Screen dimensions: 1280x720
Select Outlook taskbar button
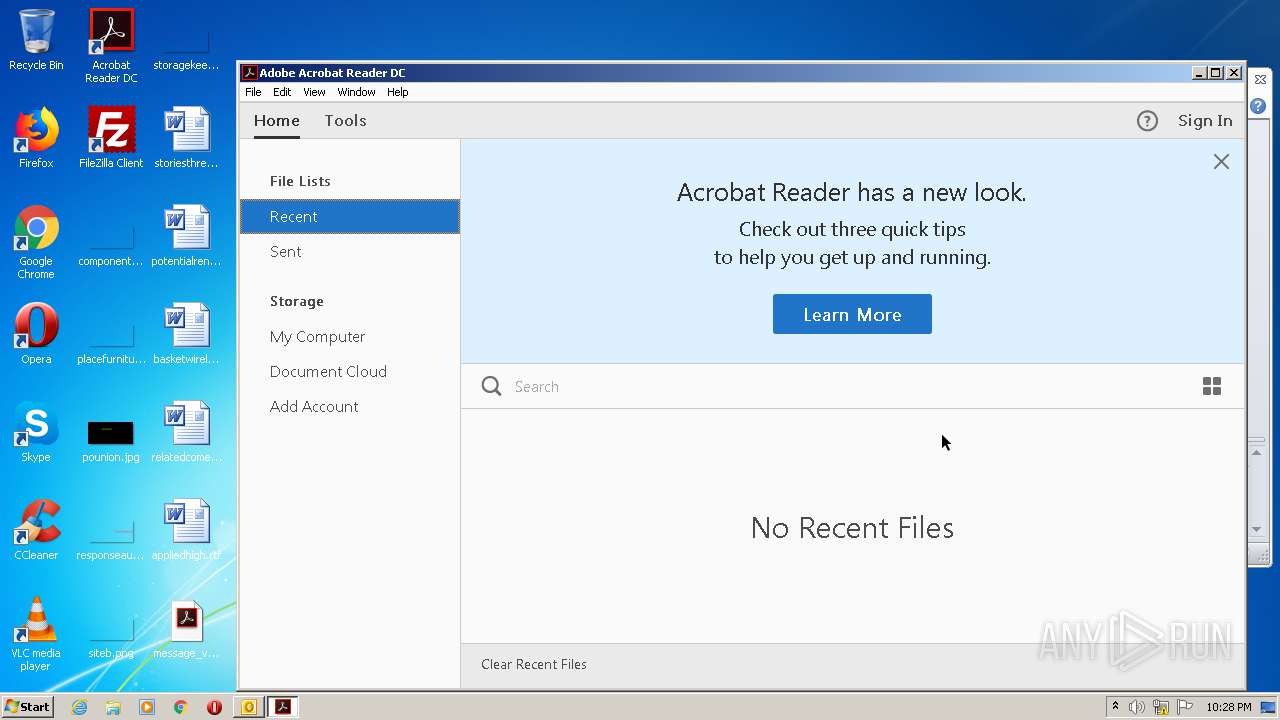tap(249, 707)
